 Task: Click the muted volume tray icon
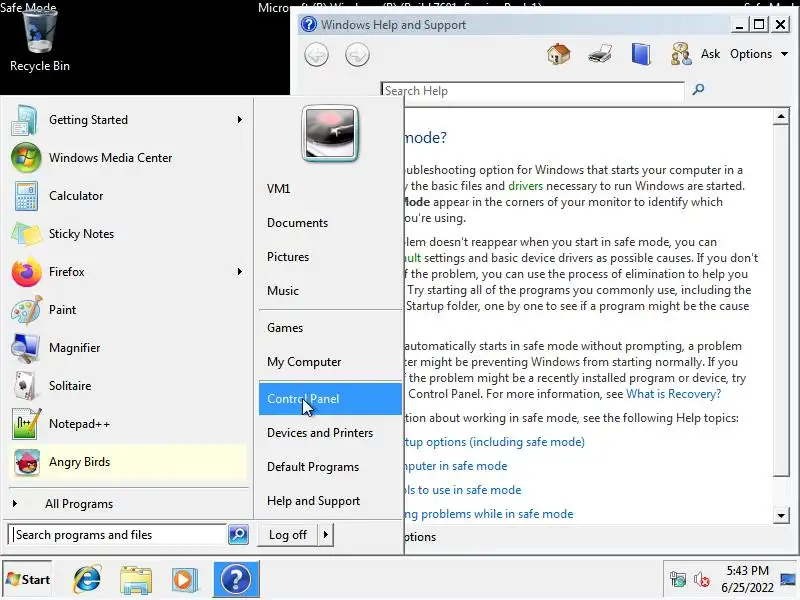702,580
